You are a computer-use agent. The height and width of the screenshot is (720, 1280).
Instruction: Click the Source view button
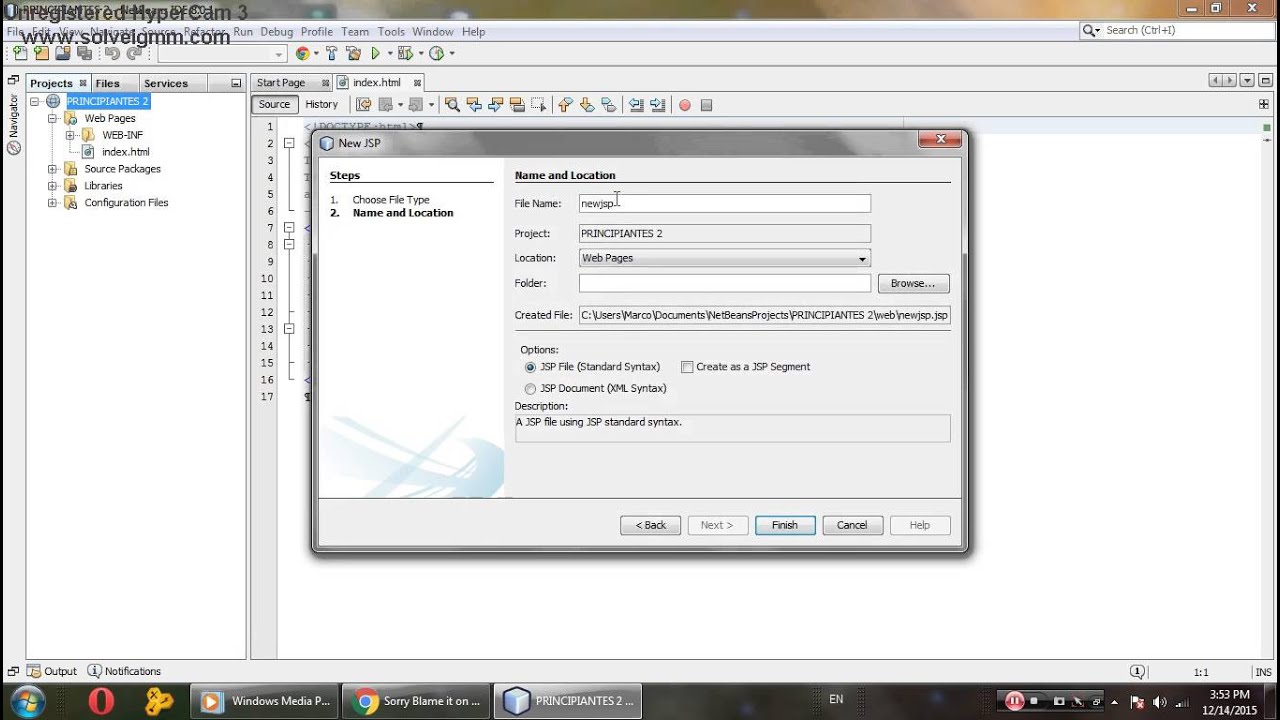click(274, 104)
